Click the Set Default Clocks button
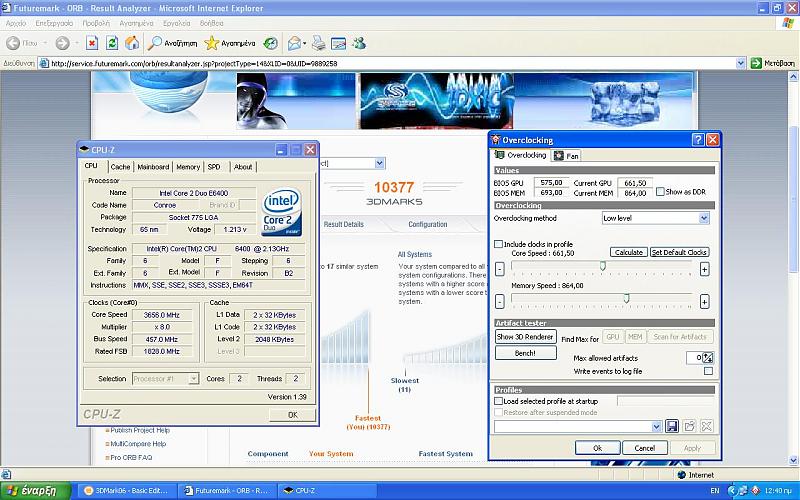The height and width of the screenshot is (500, 800). [679, 252]
